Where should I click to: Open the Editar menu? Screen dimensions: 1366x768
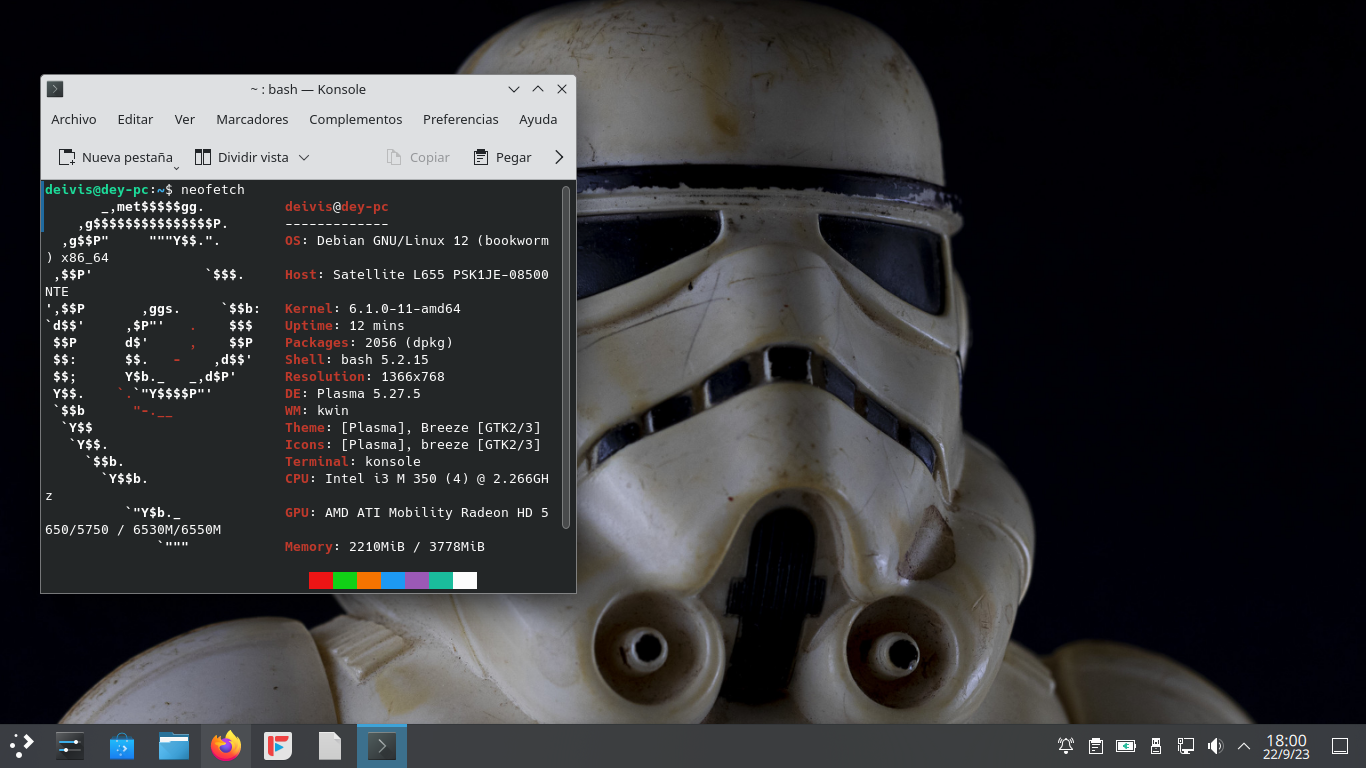click(x=135, y=119)
